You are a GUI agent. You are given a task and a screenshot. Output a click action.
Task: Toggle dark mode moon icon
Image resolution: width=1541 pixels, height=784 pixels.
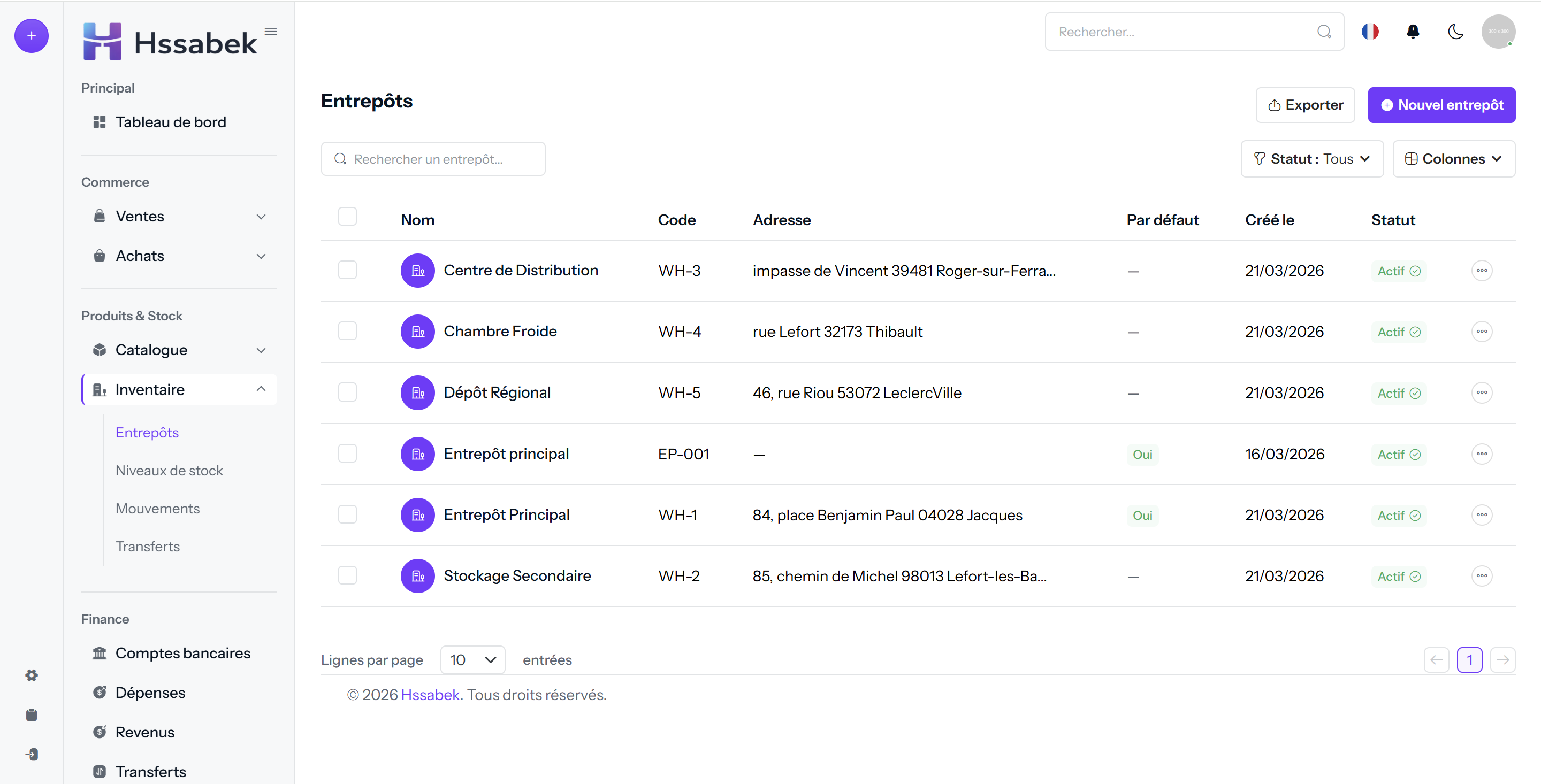[x=1455, y=32]
